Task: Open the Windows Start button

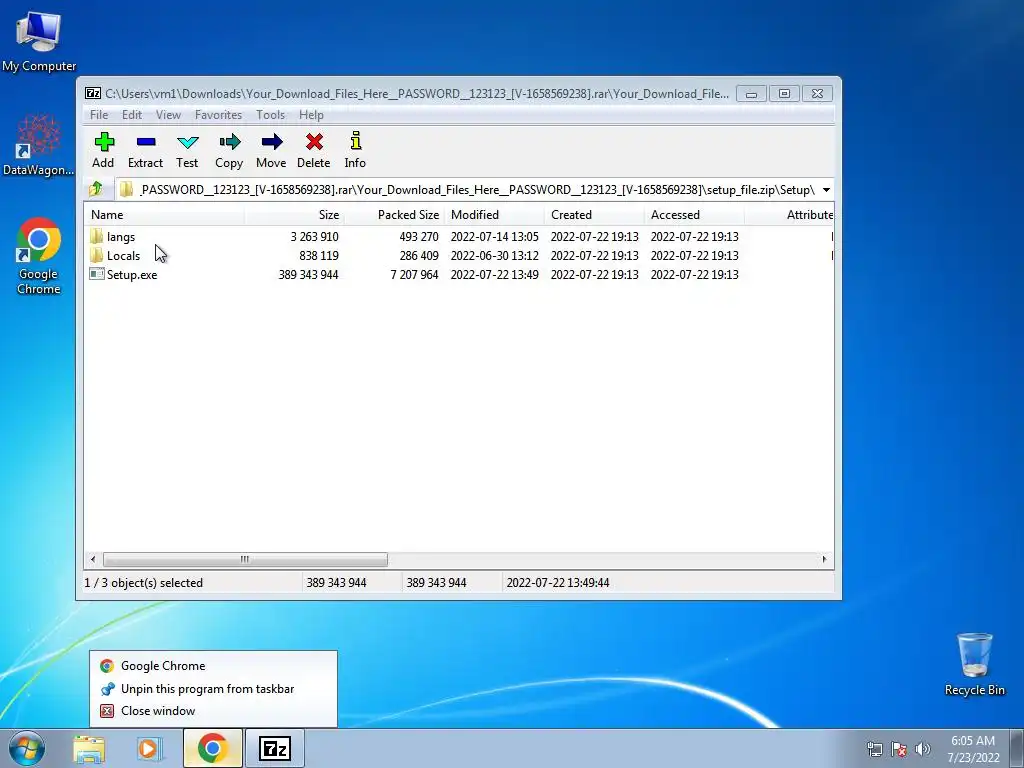Action: click(27, 748)
